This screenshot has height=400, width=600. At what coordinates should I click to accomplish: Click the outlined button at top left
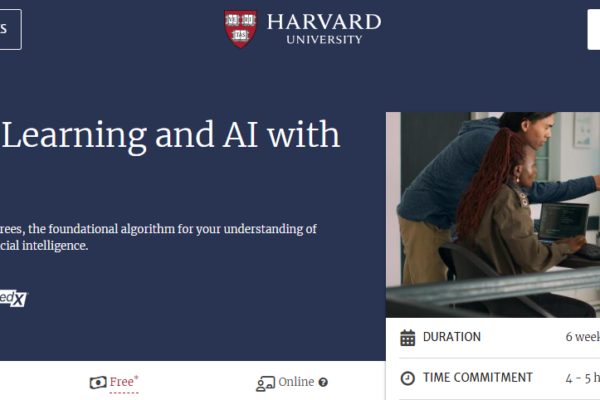9,29
